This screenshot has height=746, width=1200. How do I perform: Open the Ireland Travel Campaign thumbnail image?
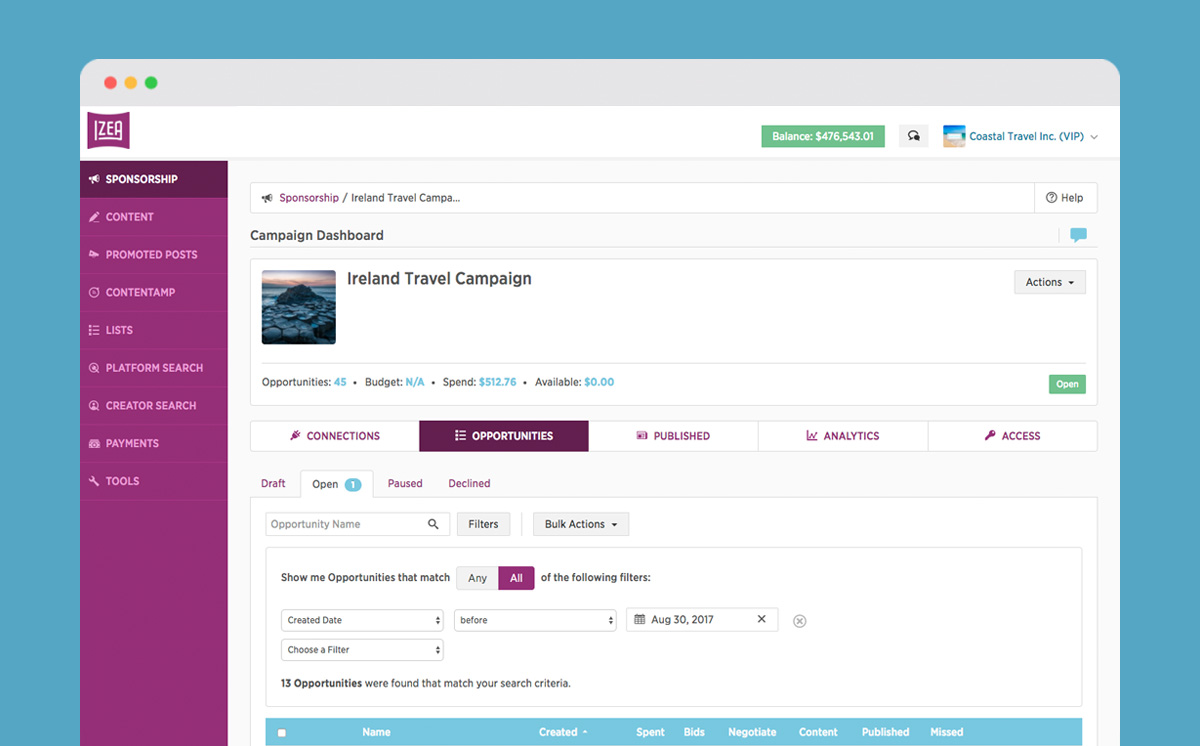click(x=299, y=307)
